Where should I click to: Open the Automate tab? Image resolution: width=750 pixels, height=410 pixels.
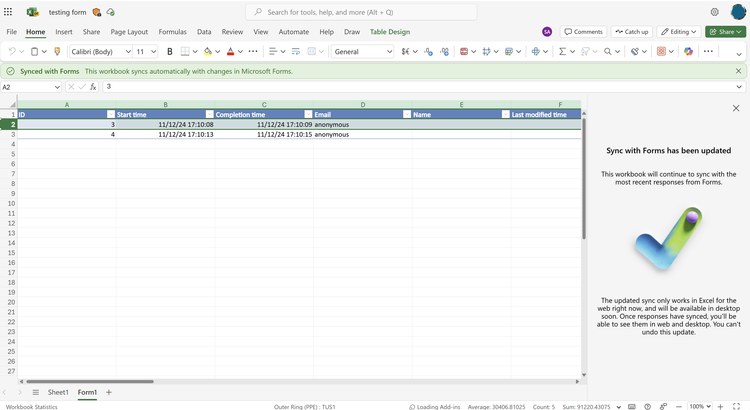[294, 32]
